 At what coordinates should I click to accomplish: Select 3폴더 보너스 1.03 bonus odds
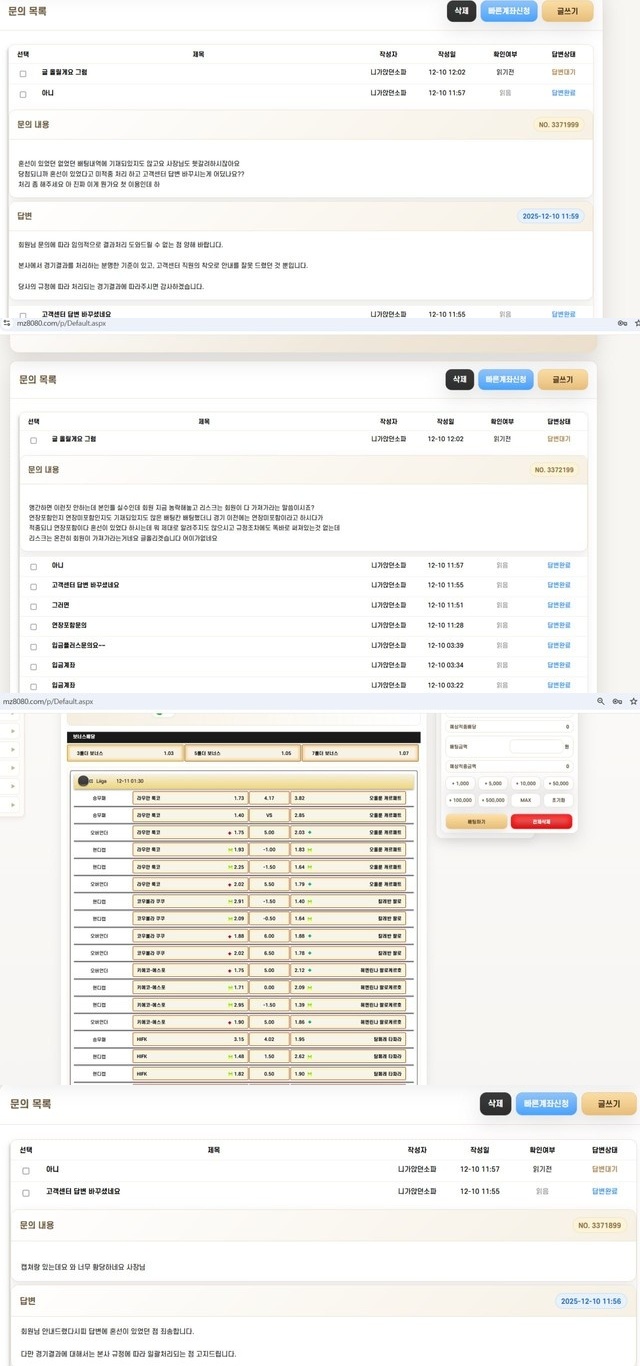pos(126,752)
